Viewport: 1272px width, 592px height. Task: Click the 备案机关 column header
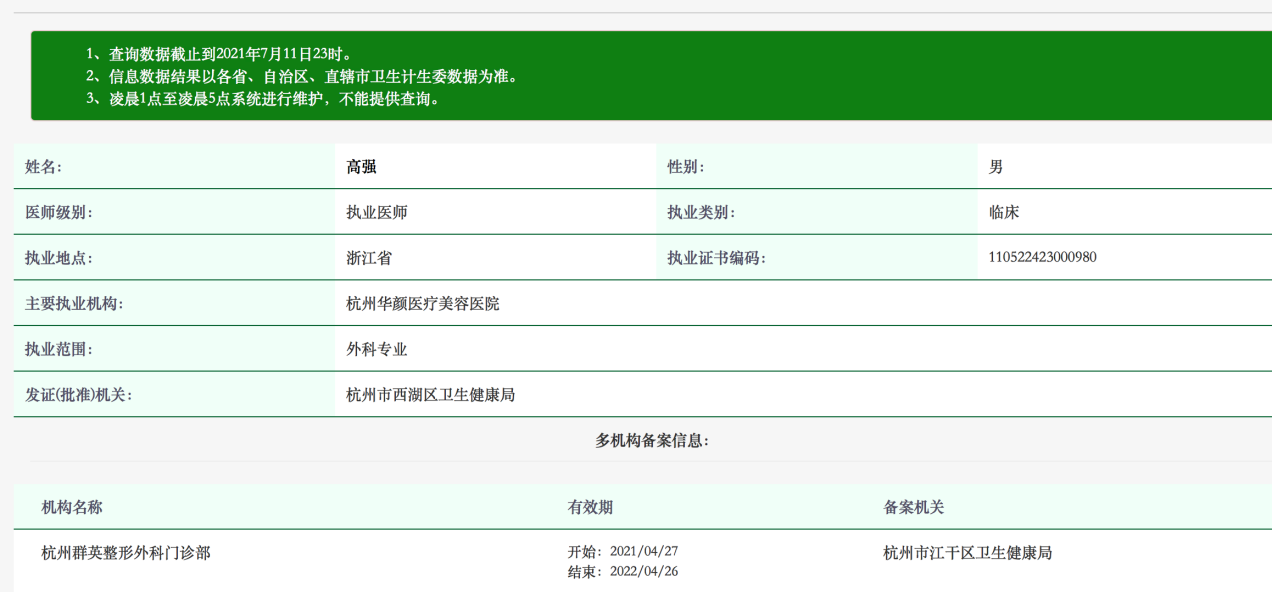coord(913,507)
